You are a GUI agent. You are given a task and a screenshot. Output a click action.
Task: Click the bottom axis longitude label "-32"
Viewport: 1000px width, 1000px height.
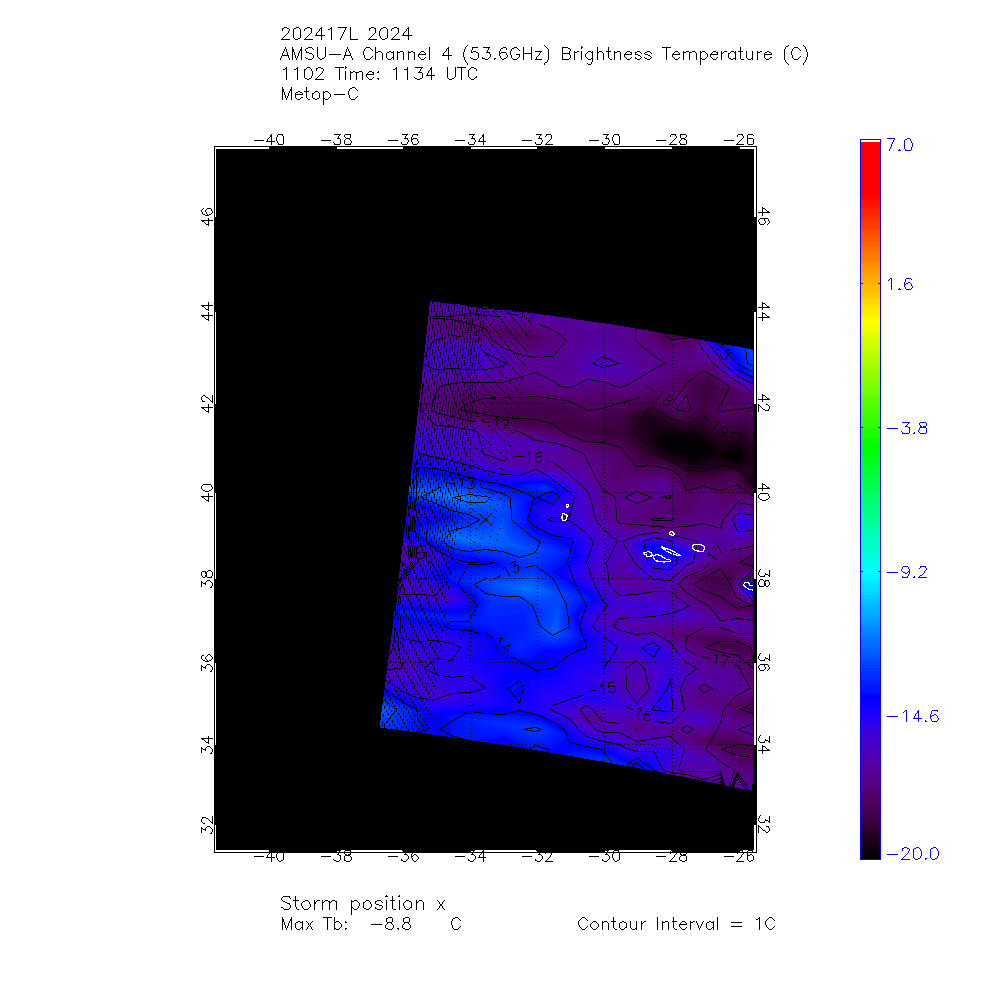click(538, 857)
